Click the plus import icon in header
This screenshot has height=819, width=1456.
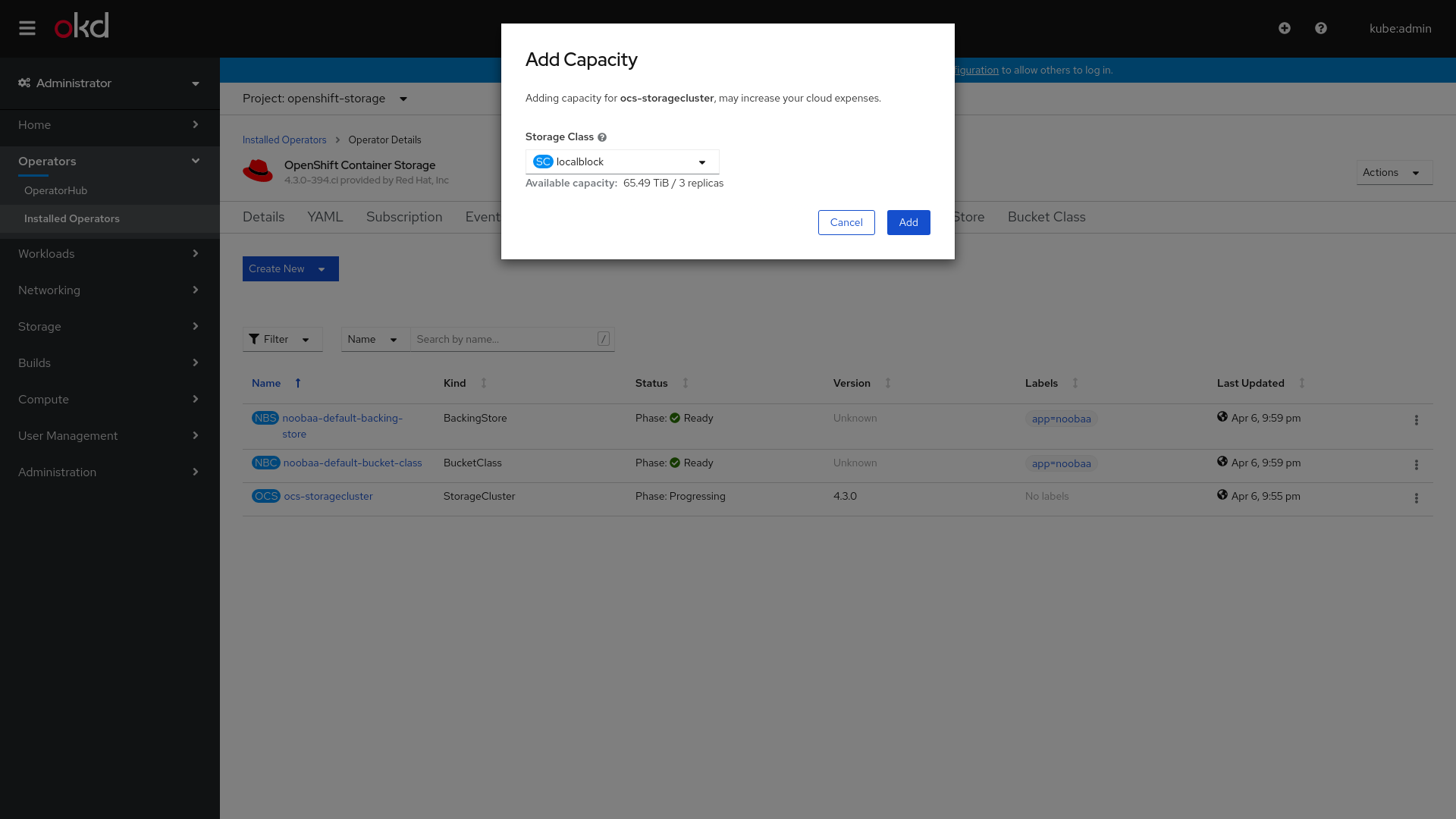(x=1284, y=28)
